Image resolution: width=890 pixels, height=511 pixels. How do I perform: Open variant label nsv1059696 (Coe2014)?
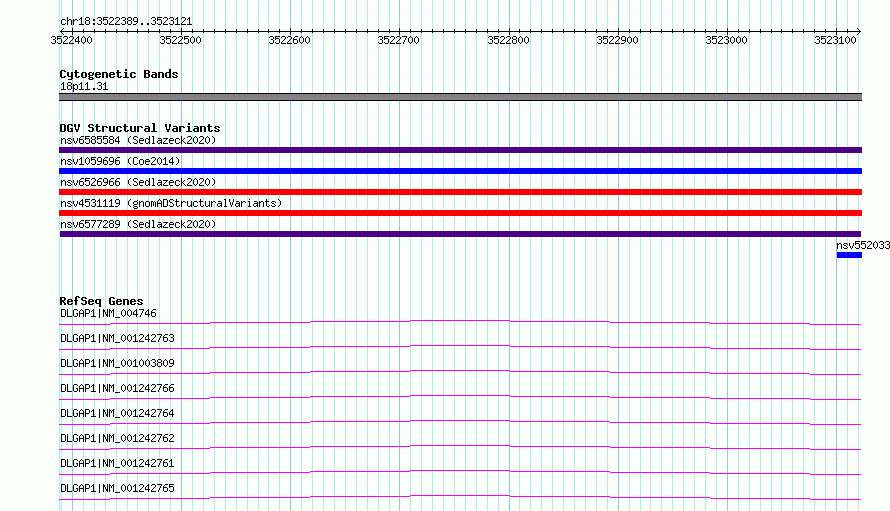[120, 161]
